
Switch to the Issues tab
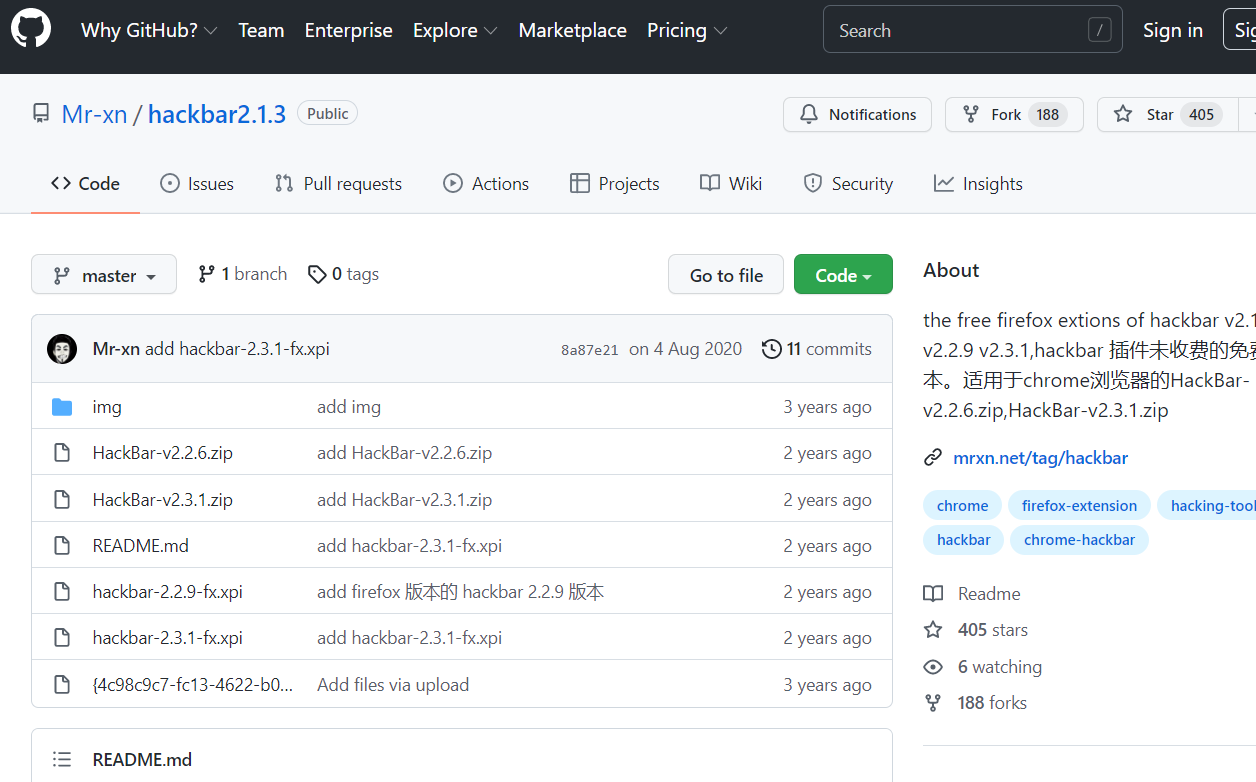click(196, 183)
